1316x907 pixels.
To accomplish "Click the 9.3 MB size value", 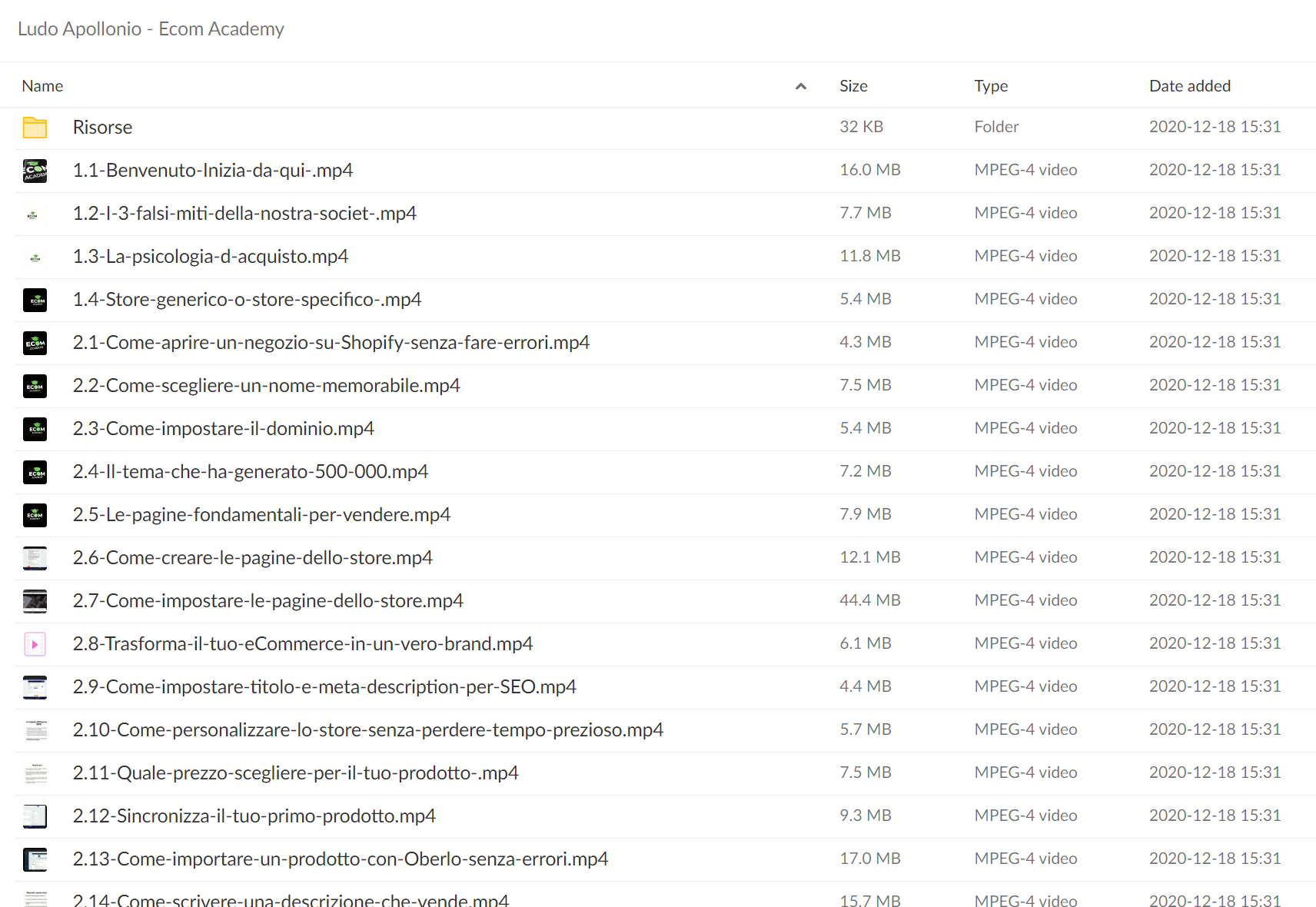I will [x=866, y=816].
